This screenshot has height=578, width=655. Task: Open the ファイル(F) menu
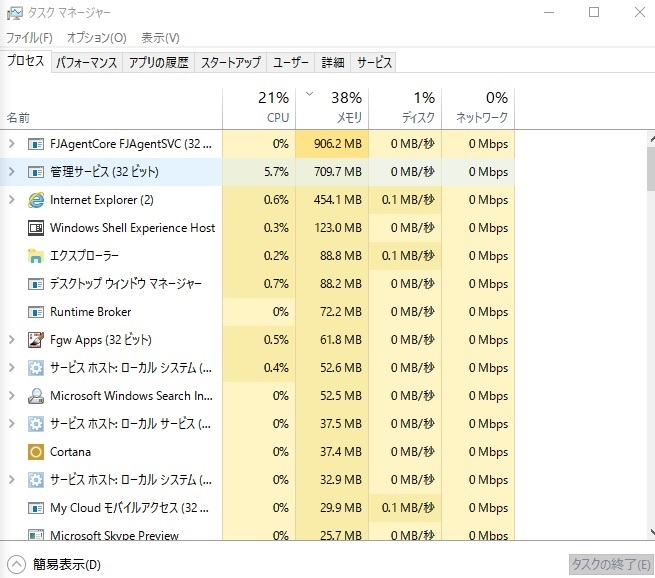pos(29,38)
